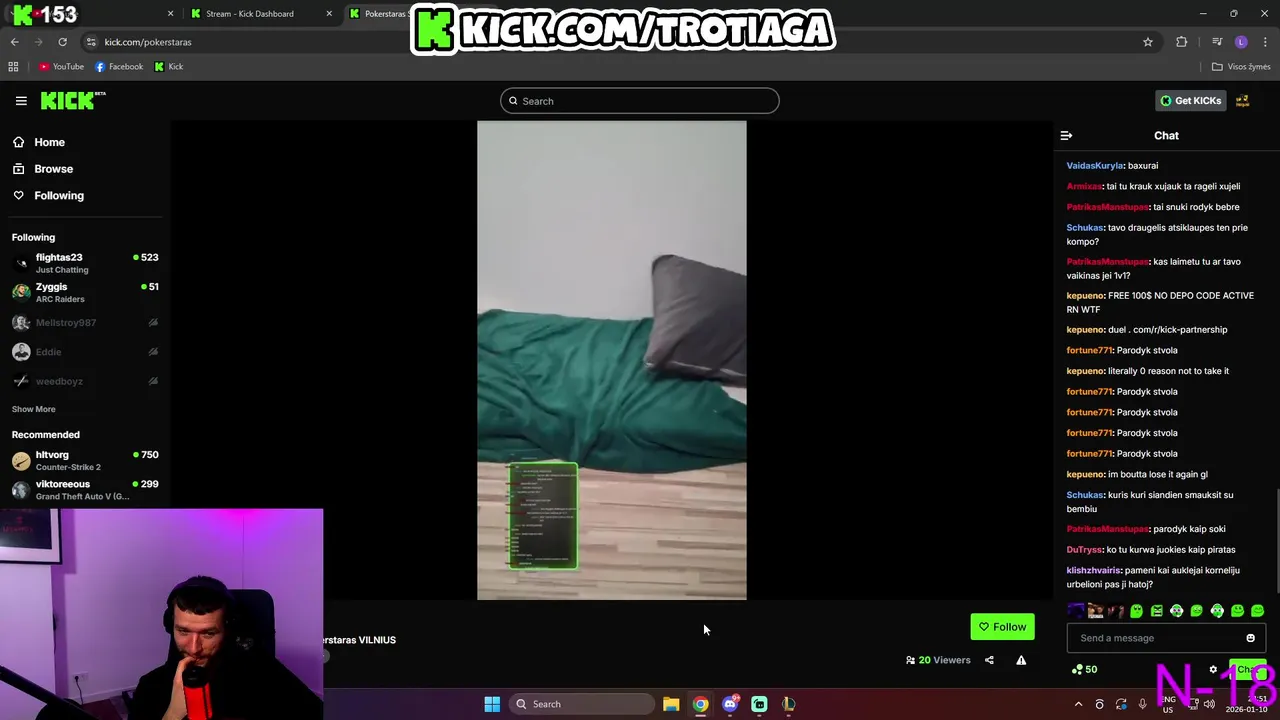Open recommended viktoreeous channel
The height and width of the screenshot is (720, 1280).
click(x=85, y=490)
